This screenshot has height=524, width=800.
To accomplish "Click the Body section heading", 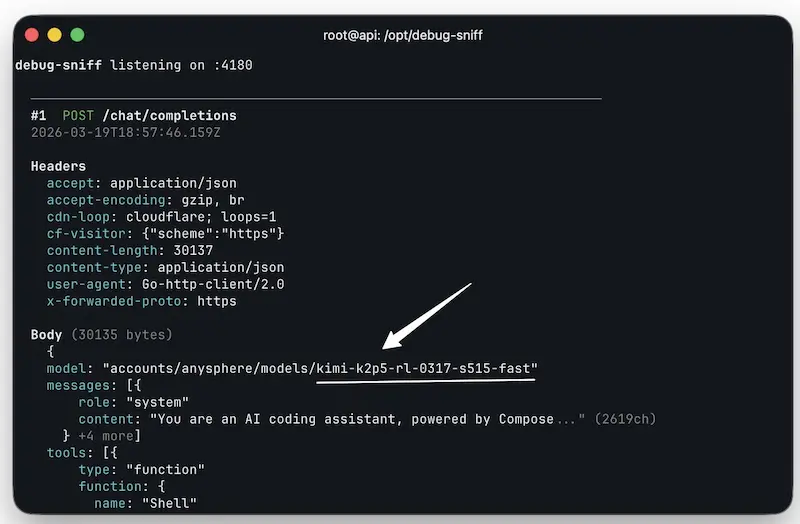I will tap(46, 334).
